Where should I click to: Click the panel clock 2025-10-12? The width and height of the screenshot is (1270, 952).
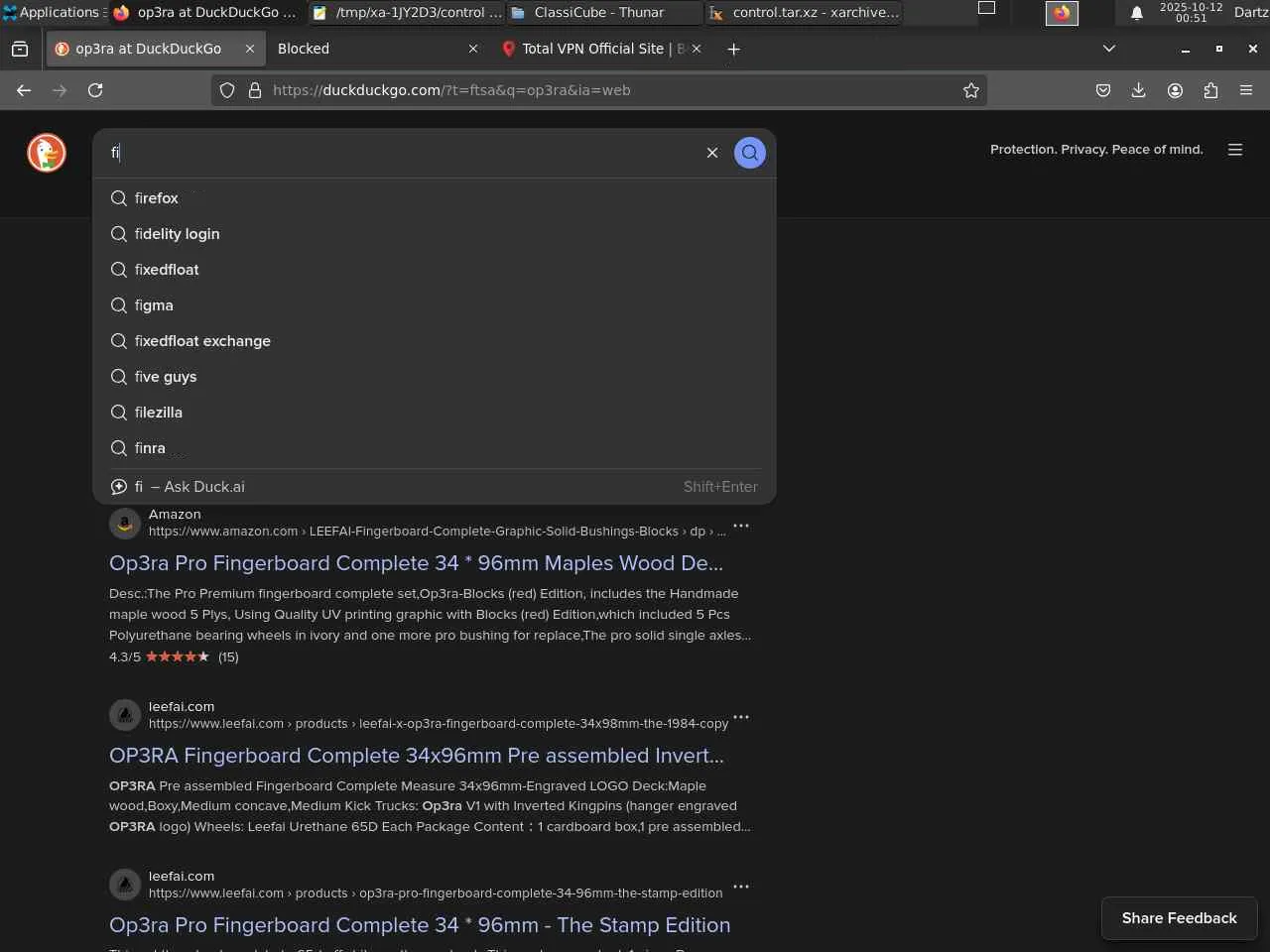1192,12
